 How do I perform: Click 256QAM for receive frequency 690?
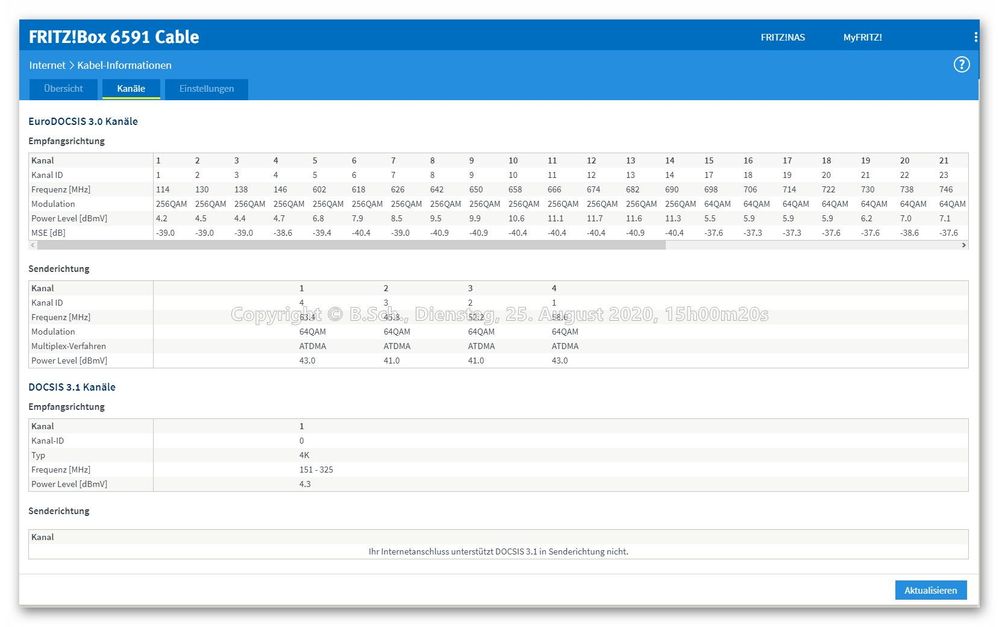click(x=680, y=204)
